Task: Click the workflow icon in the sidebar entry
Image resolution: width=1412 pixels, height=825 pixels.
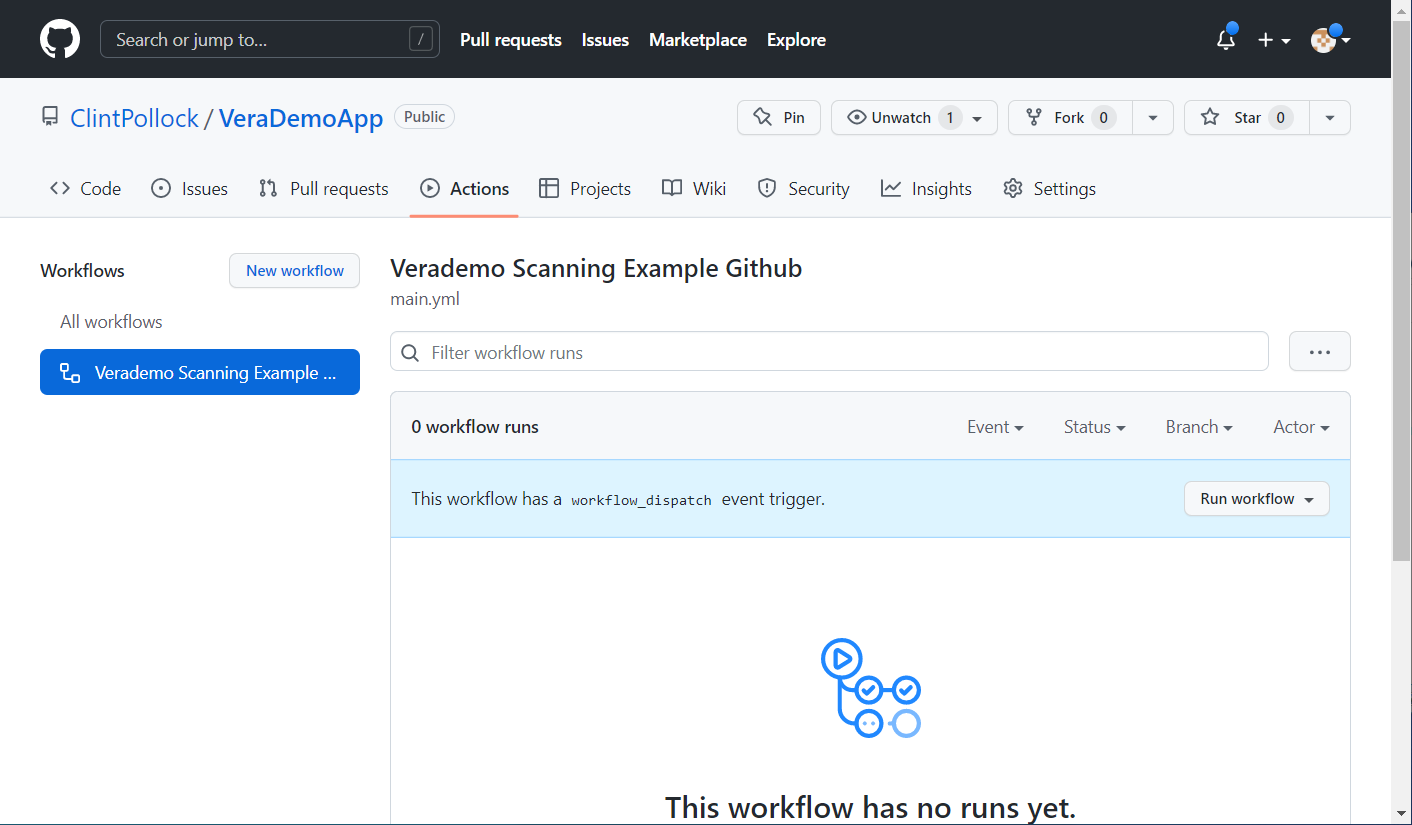Action: click(x=70, y=373)
